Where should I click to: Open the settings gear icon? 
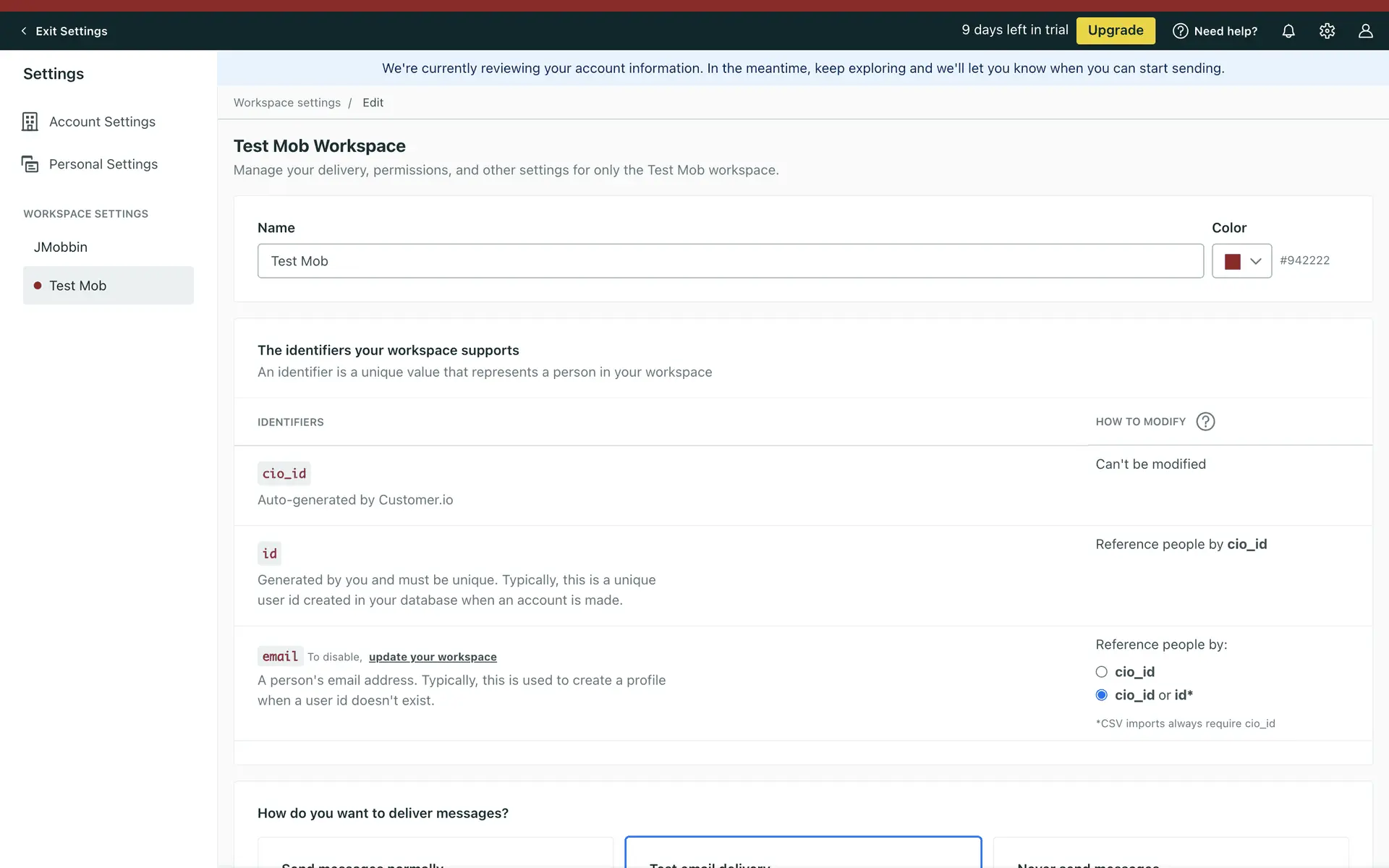(1327, 31)
